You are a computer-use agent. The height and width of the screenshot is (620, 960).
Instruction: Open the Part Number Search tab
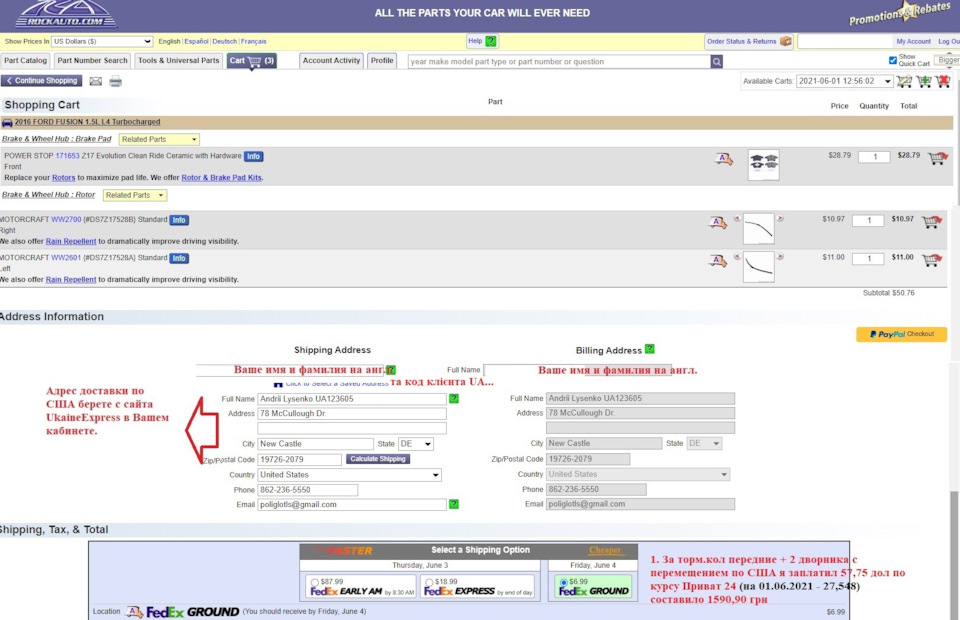pos(92,61)
